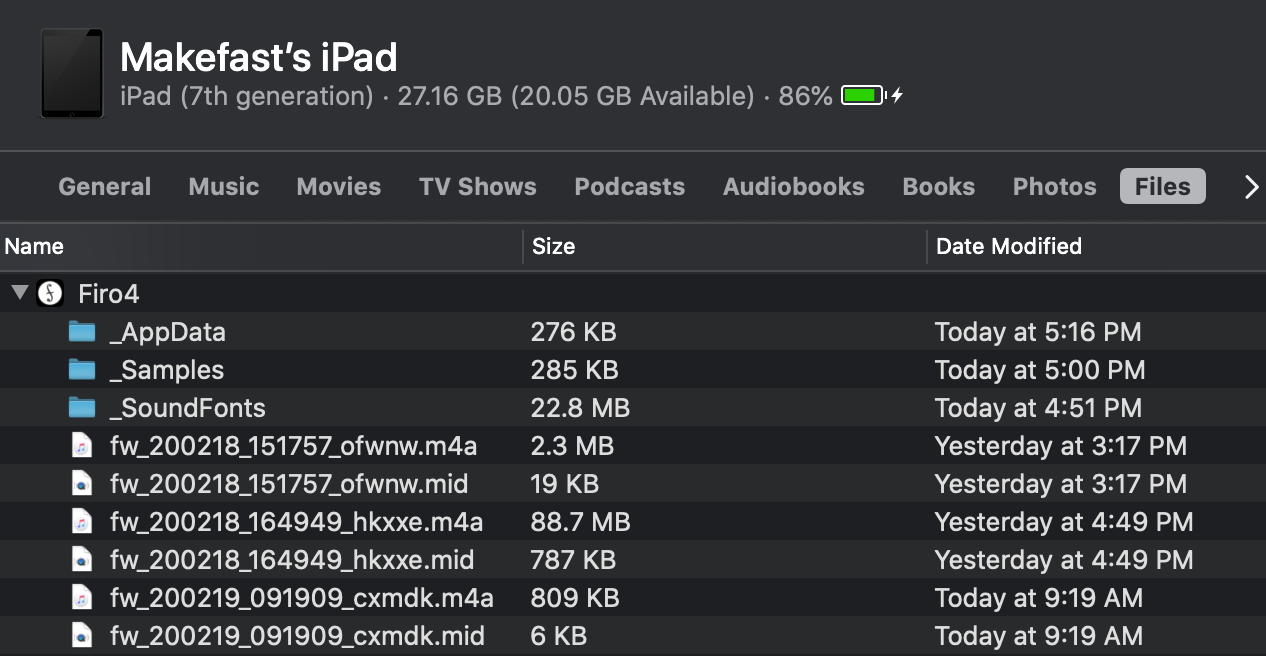
Task: Click the _SoundFonts folder icon
Action: click(x=82, y=408)
